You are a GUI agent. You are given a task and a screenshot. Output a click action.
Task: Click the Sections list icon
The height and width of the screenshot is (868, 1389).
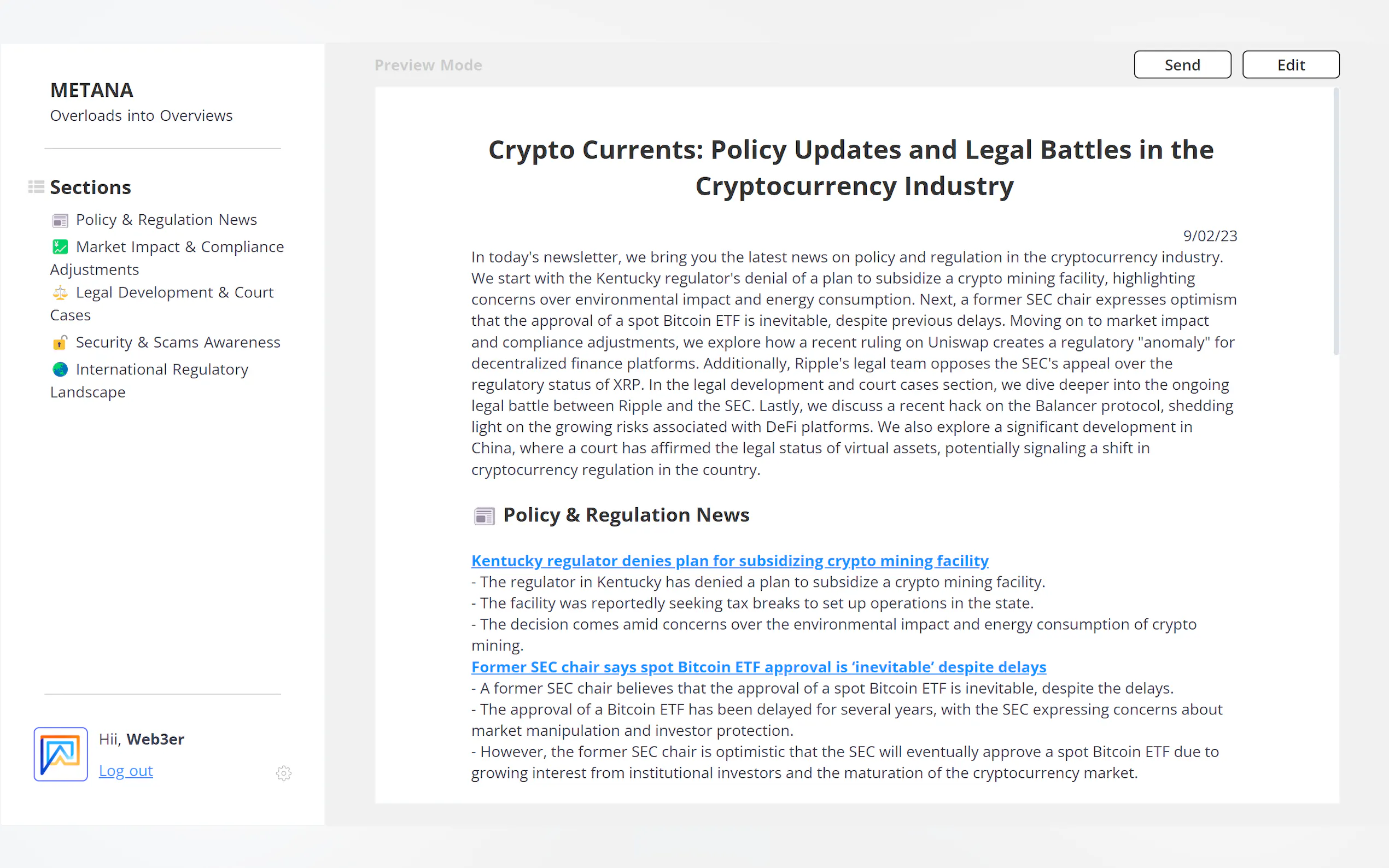36,186
